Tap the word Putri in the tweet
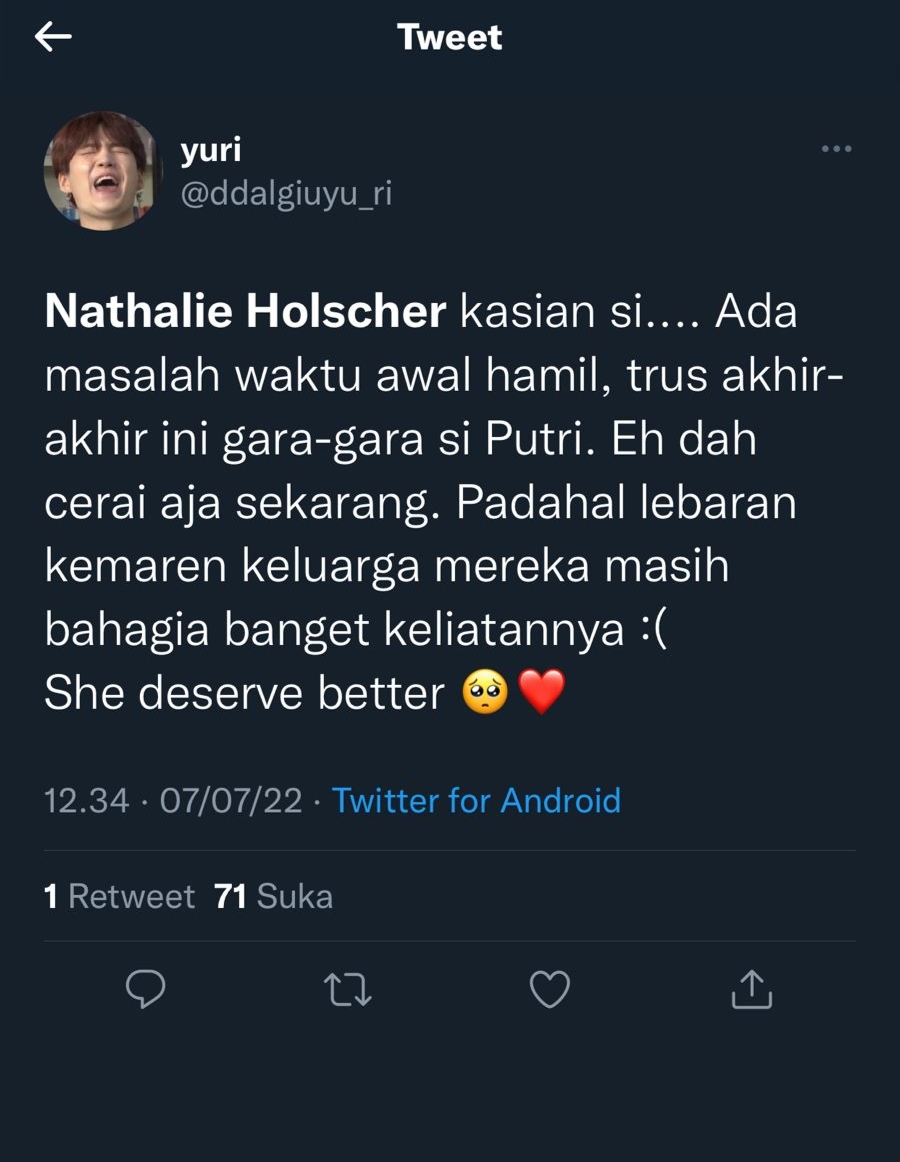900x1162 pixels. [x=540, y=439]
